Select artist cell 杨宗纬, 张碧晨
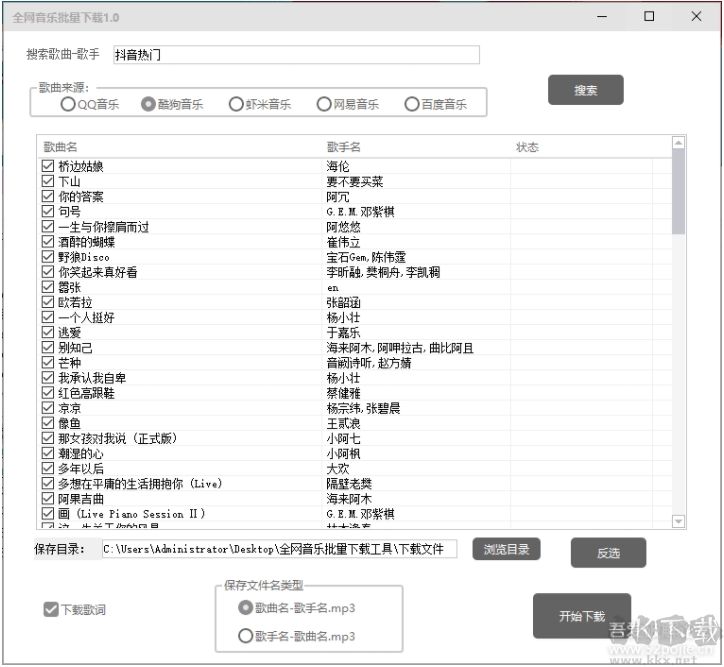 coord(363,408)
